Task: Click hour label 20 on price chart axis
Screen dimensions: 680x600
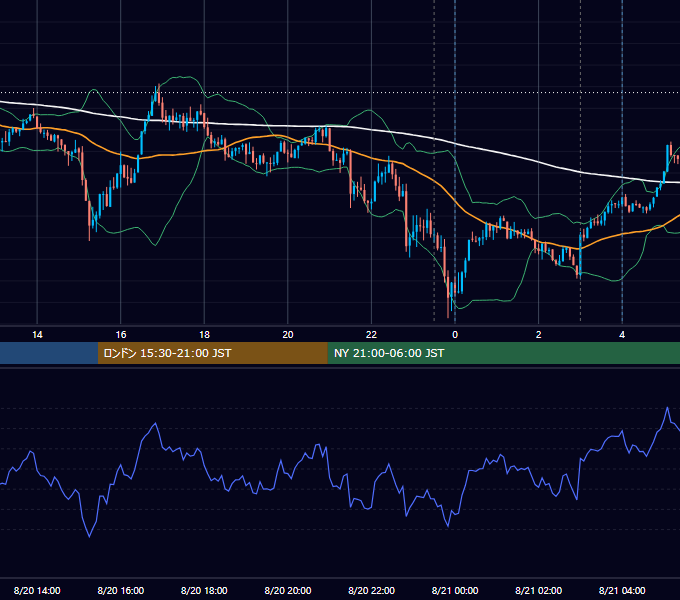Action: click(x=288, y=335)
